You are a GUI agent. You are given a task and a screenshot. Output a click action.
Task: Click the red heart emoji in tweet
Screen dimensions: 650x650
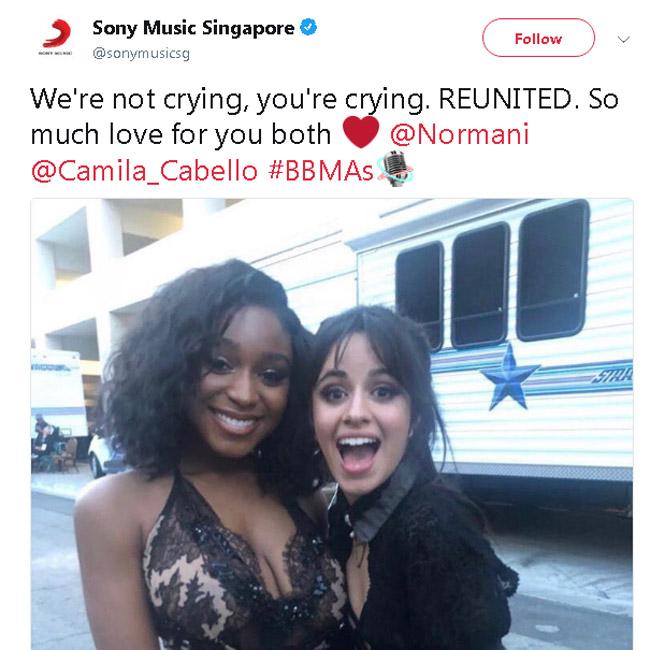361,132
